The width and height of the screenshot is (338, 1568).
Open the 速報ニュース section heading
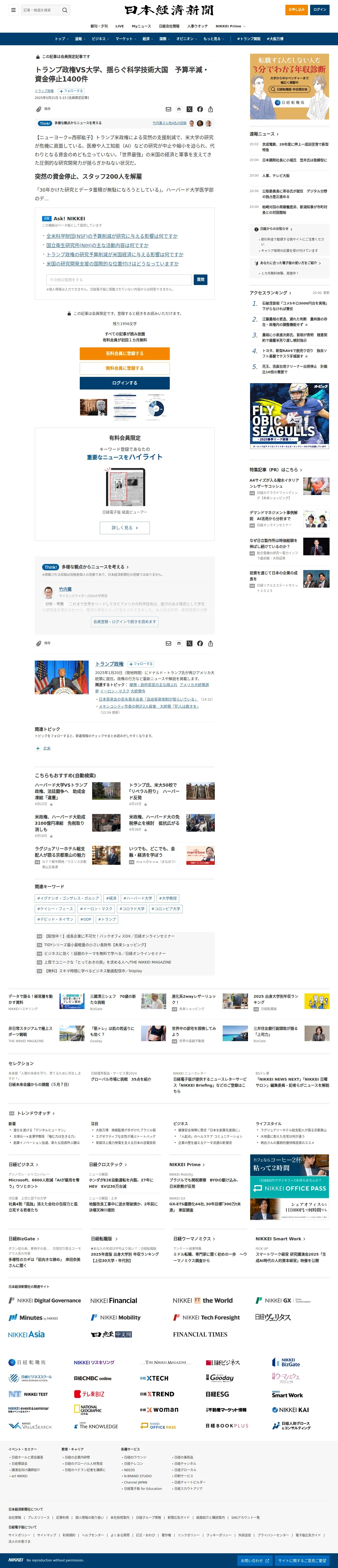(x=264, y=134)
